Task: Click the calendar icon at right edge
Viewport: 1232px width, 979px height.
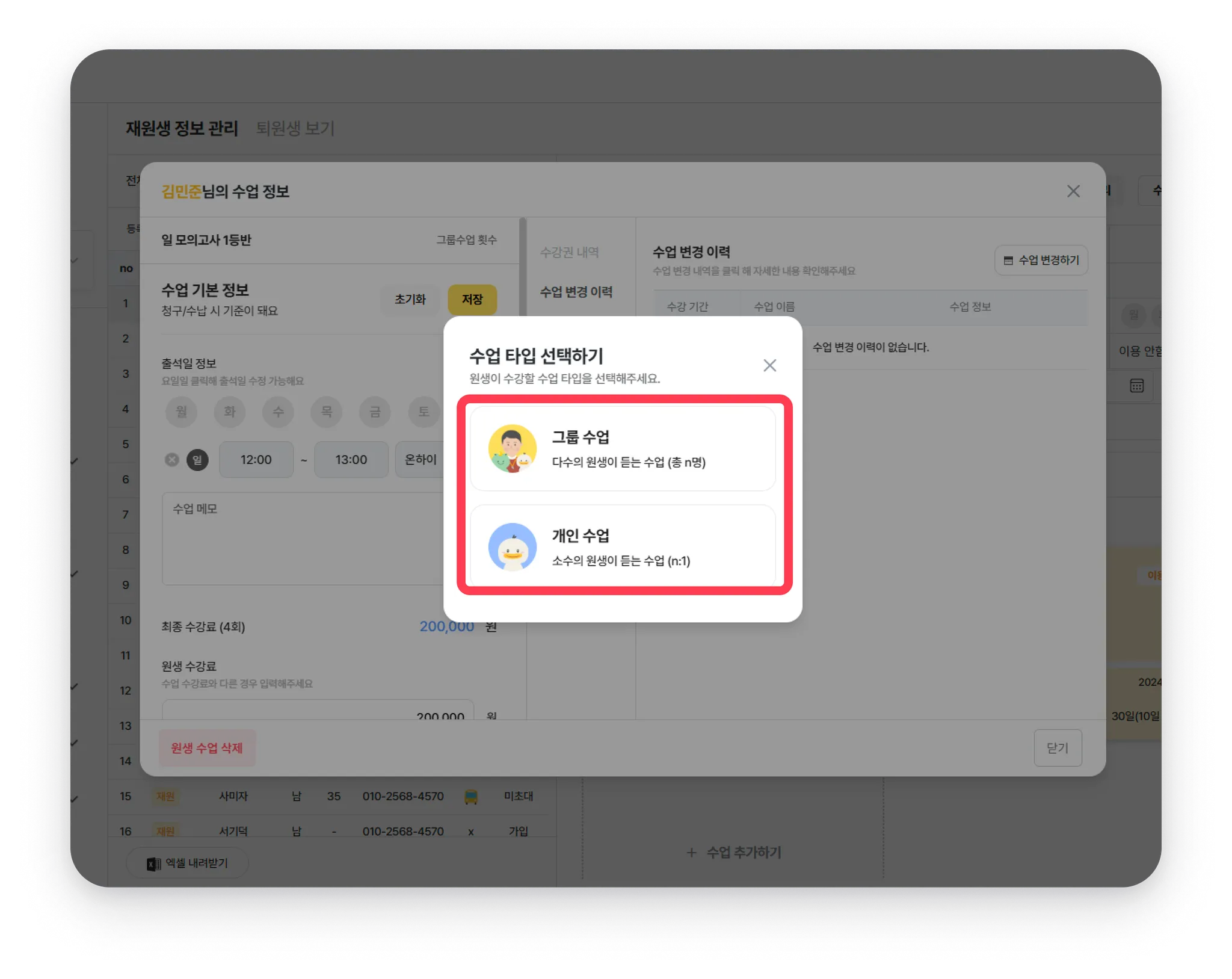Action: (1136, 386)
